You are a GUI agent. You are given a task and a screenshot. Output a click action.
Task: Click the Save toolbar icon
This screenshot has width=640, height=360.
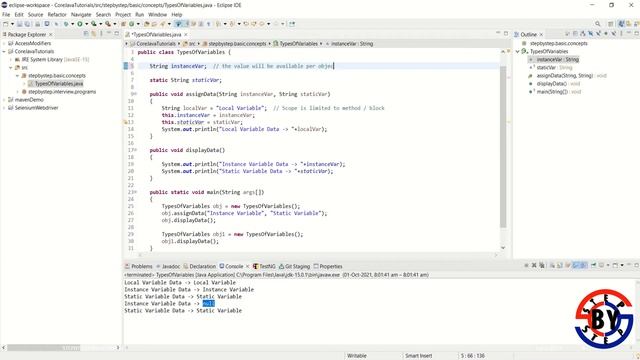click(19, 24)
